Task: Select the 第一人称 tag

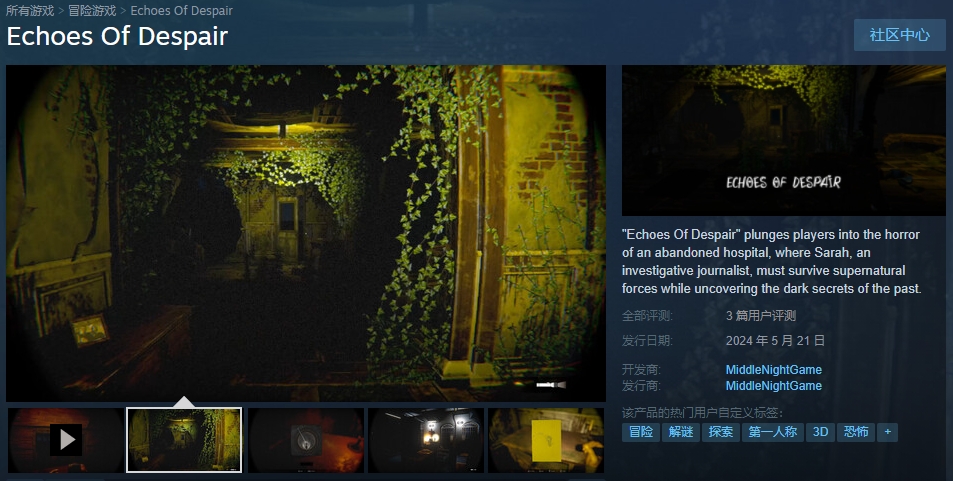Action: tap(773, 432)
